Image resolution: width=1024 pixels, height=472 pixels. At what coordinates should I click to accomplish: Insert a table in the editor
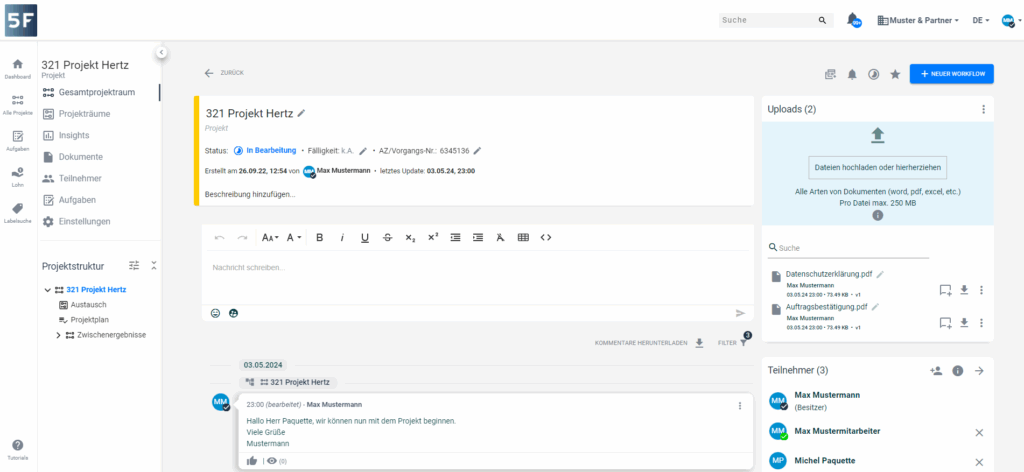[523, 237]
